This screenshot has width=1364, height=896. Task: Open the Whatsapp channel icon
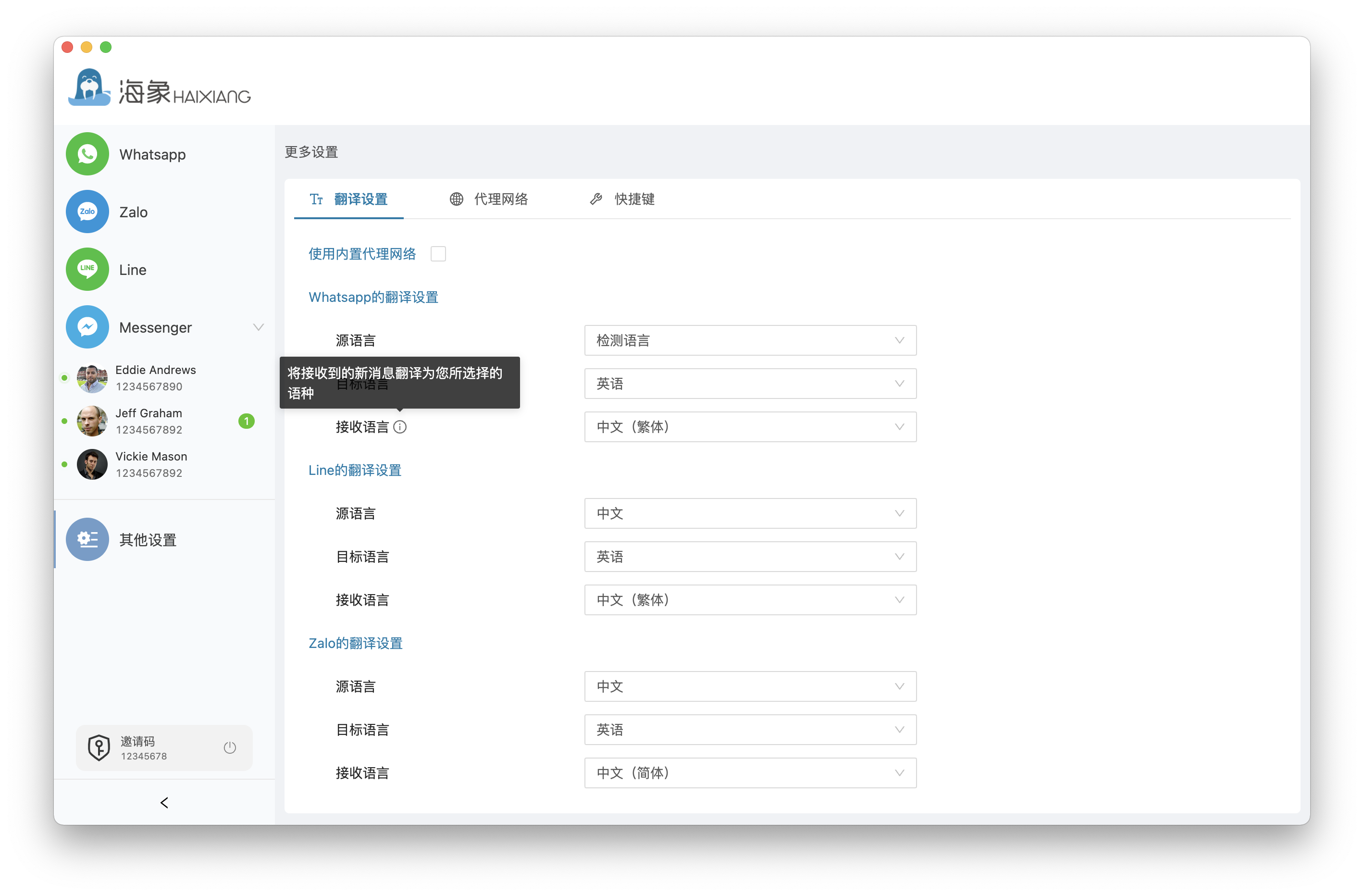coord(87,154)
